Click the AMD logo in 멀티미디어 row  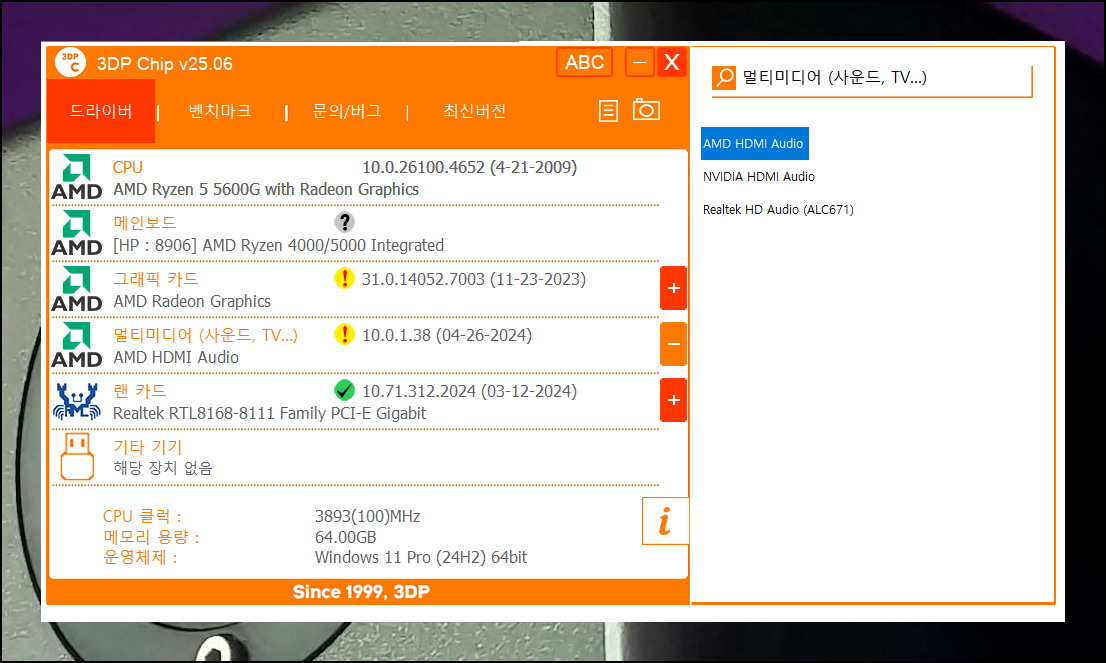click(77, 345)
